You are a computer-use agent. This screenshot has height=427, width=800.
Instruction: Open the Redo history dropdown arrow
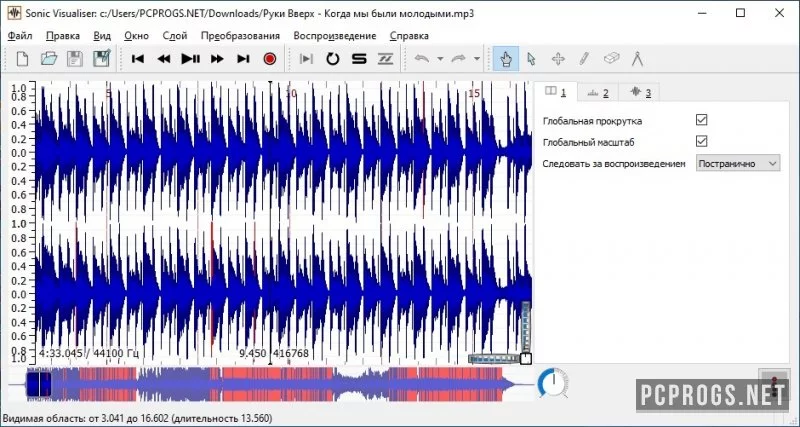pos(477,59)
